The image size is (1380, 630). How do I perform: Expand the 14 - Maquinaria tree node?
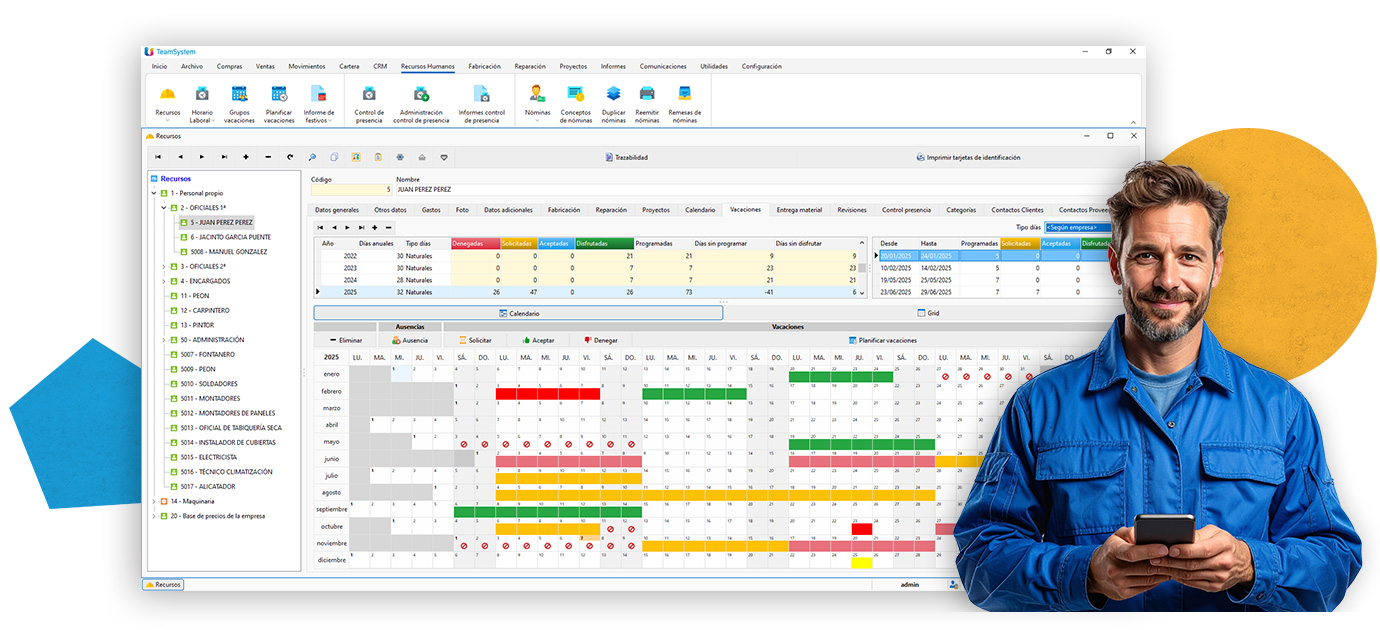pos(154,501)
